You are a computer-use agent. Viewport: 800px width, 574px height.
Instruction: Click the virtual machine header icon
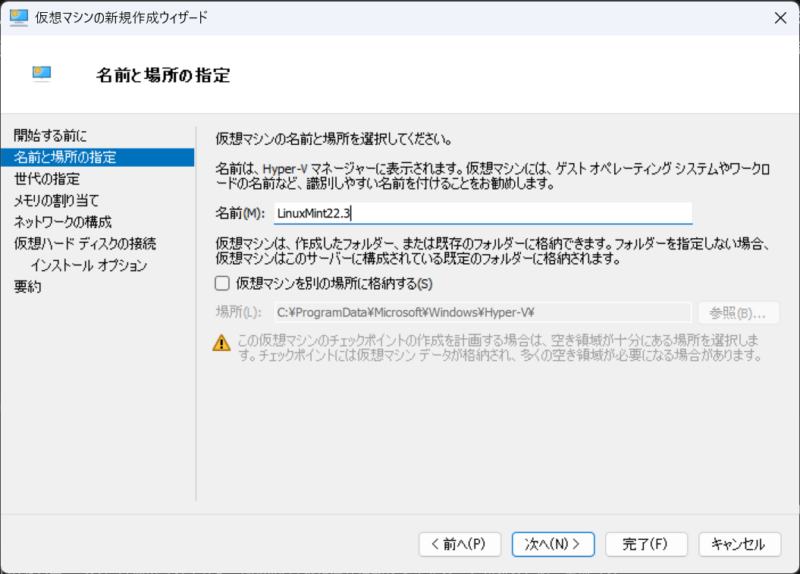tap(41, 74)
